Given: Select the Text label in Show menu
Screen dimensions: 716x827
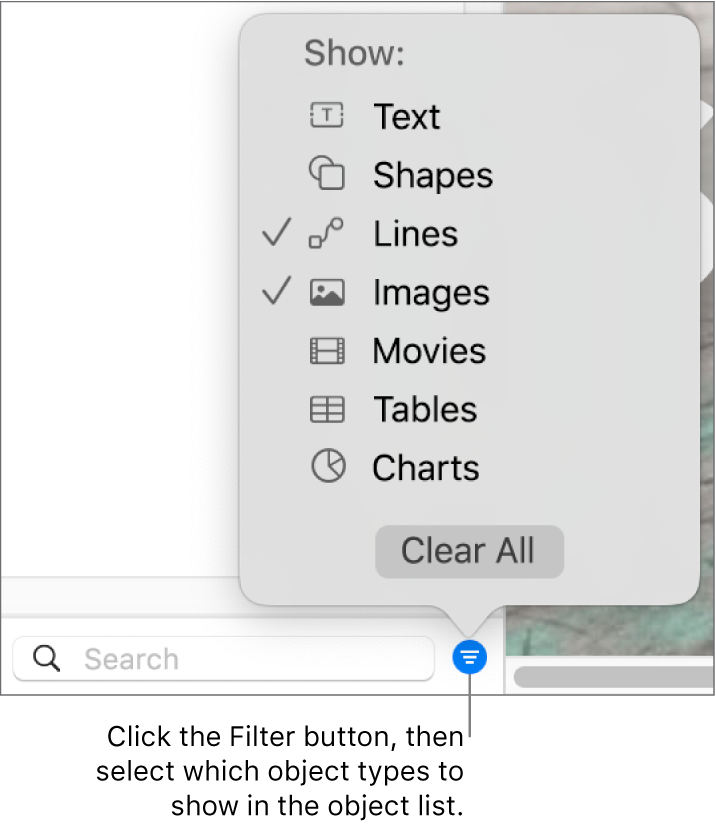Looking at the screenshot, I should pos(407,117).
